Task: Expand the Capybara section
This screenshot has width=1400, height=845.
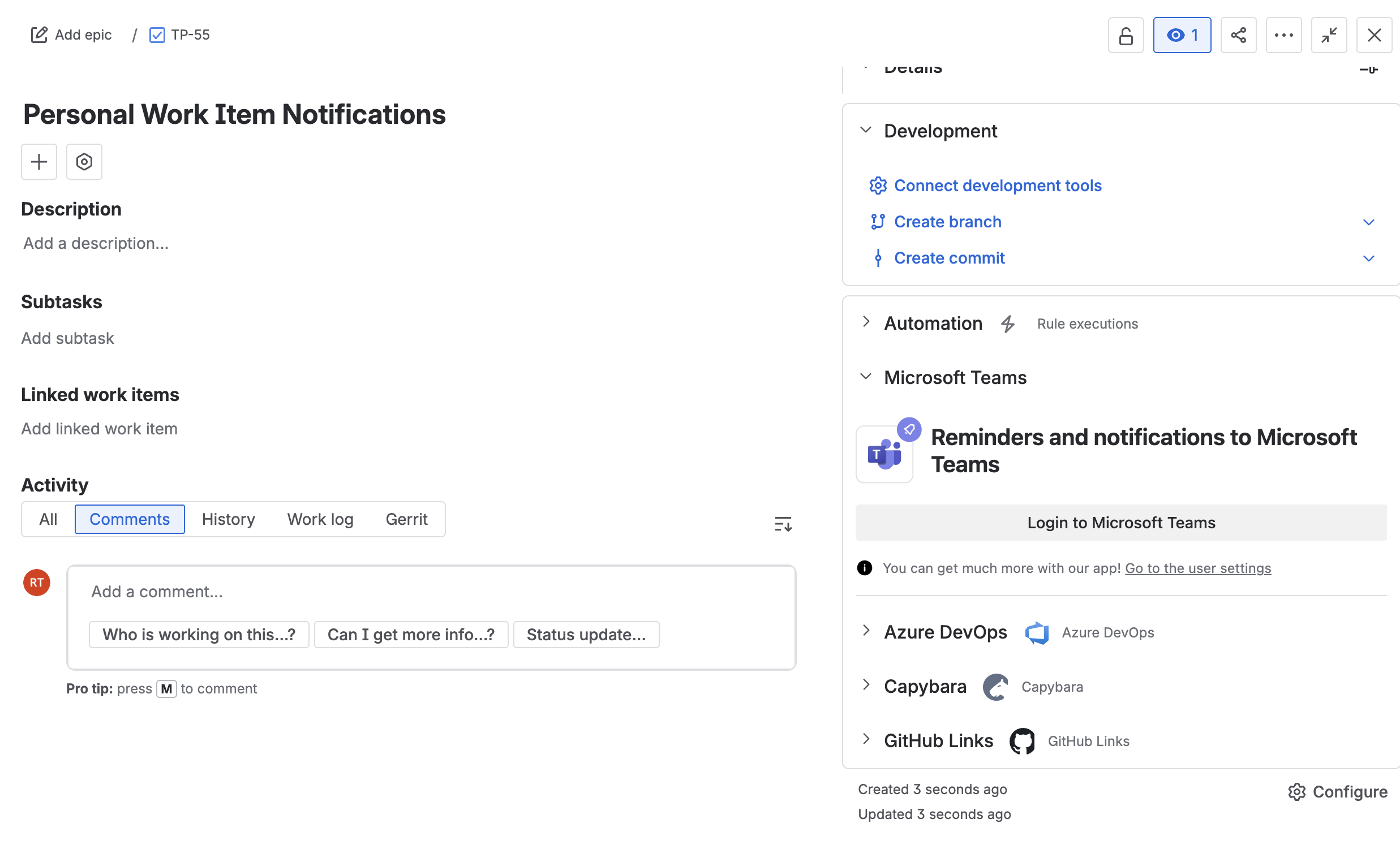Action: 865,686
